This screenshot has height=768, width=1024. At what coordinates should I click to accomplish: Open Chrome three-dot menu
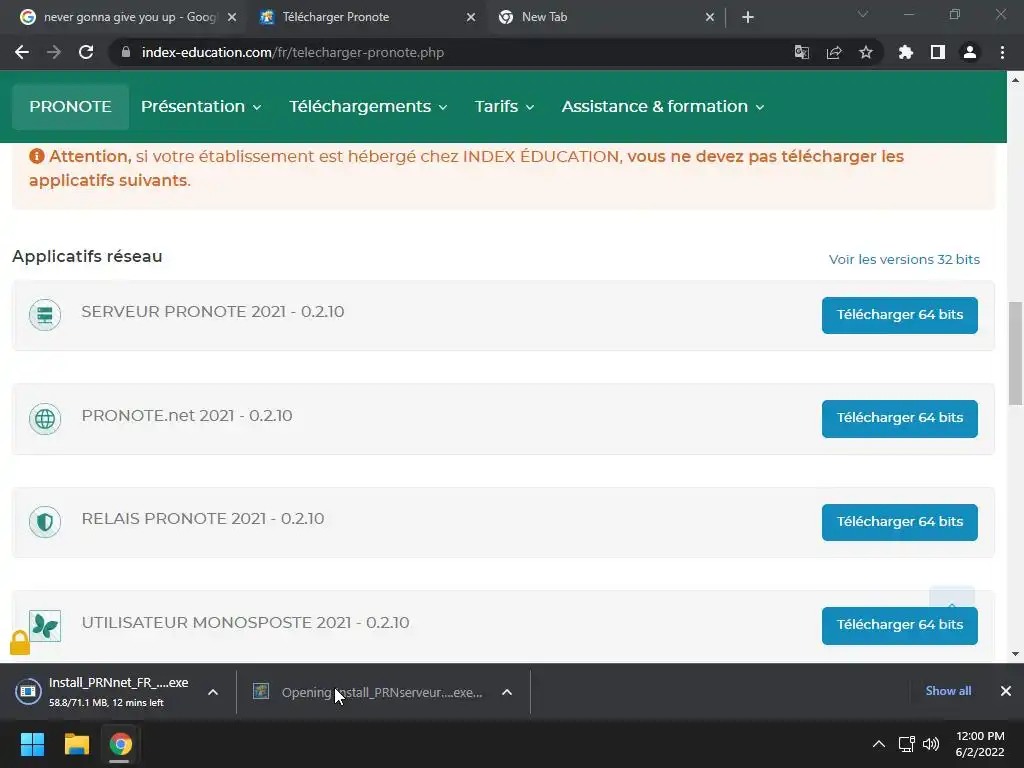1002,52
